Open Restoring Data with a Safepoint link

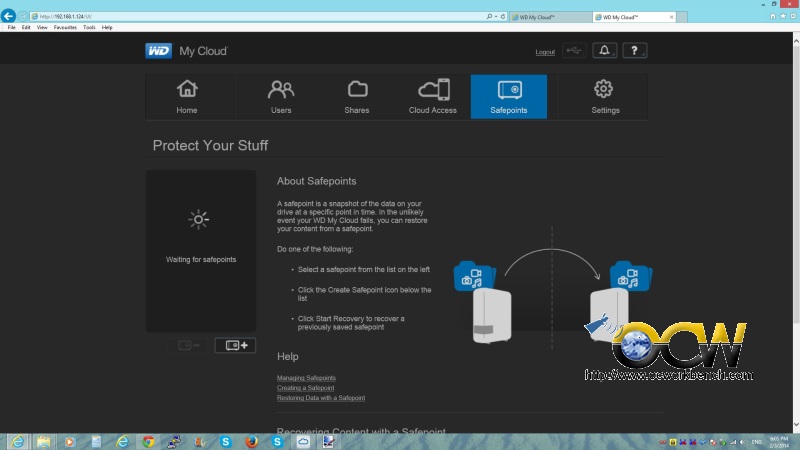321,398
